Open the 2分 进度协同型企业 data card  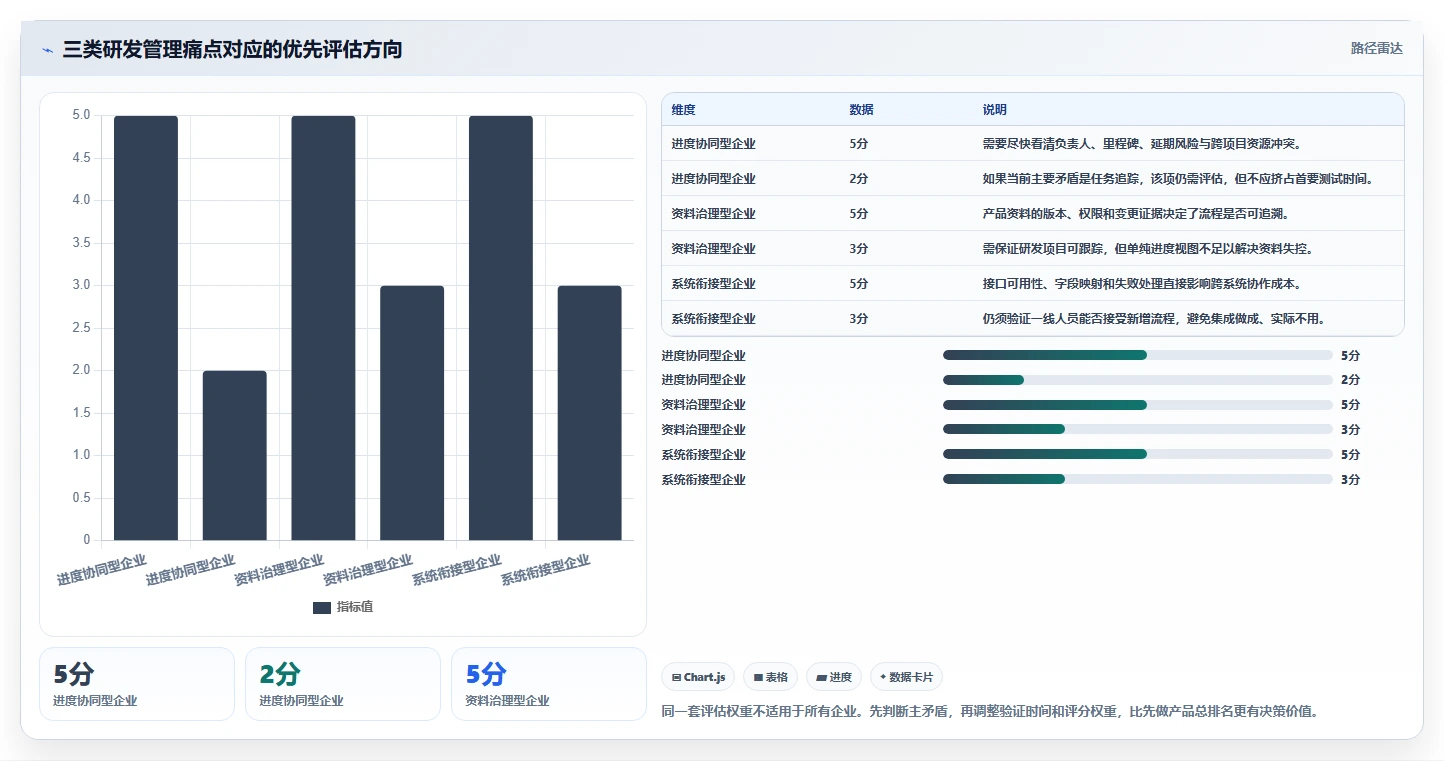point(343,684)
